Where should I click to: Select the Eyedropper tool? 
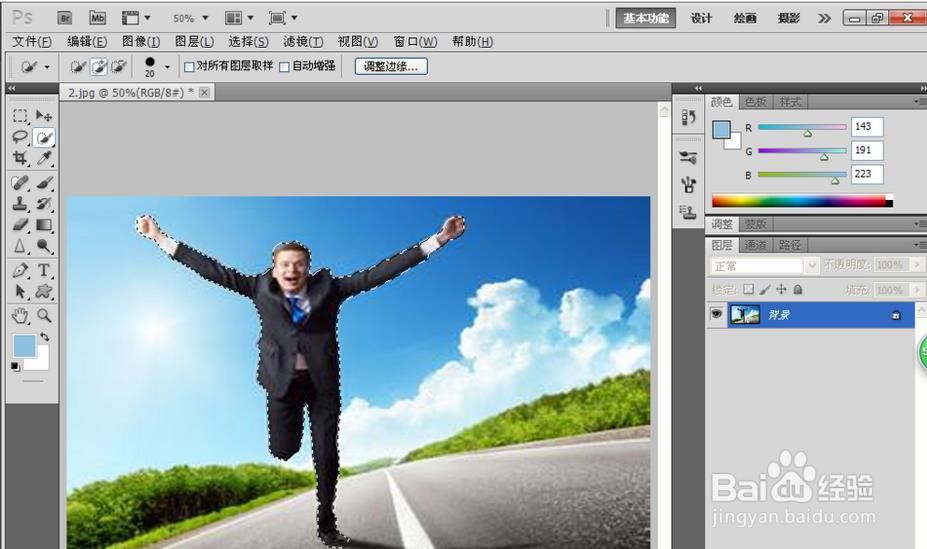pyautogui.click(x=44, y=158)
